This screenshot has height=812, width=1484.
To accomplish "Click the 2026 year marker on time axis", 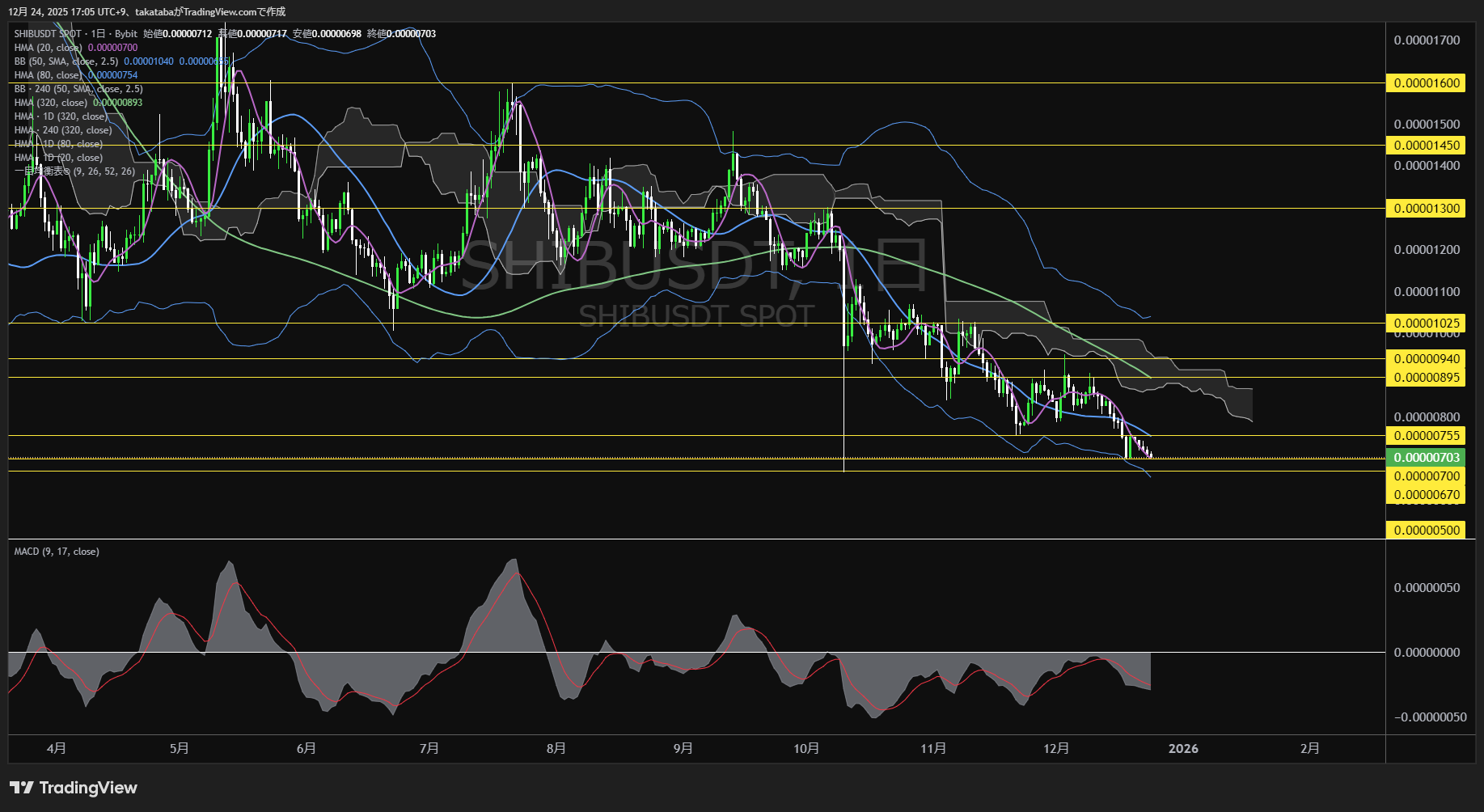I will pos(1183,749).
